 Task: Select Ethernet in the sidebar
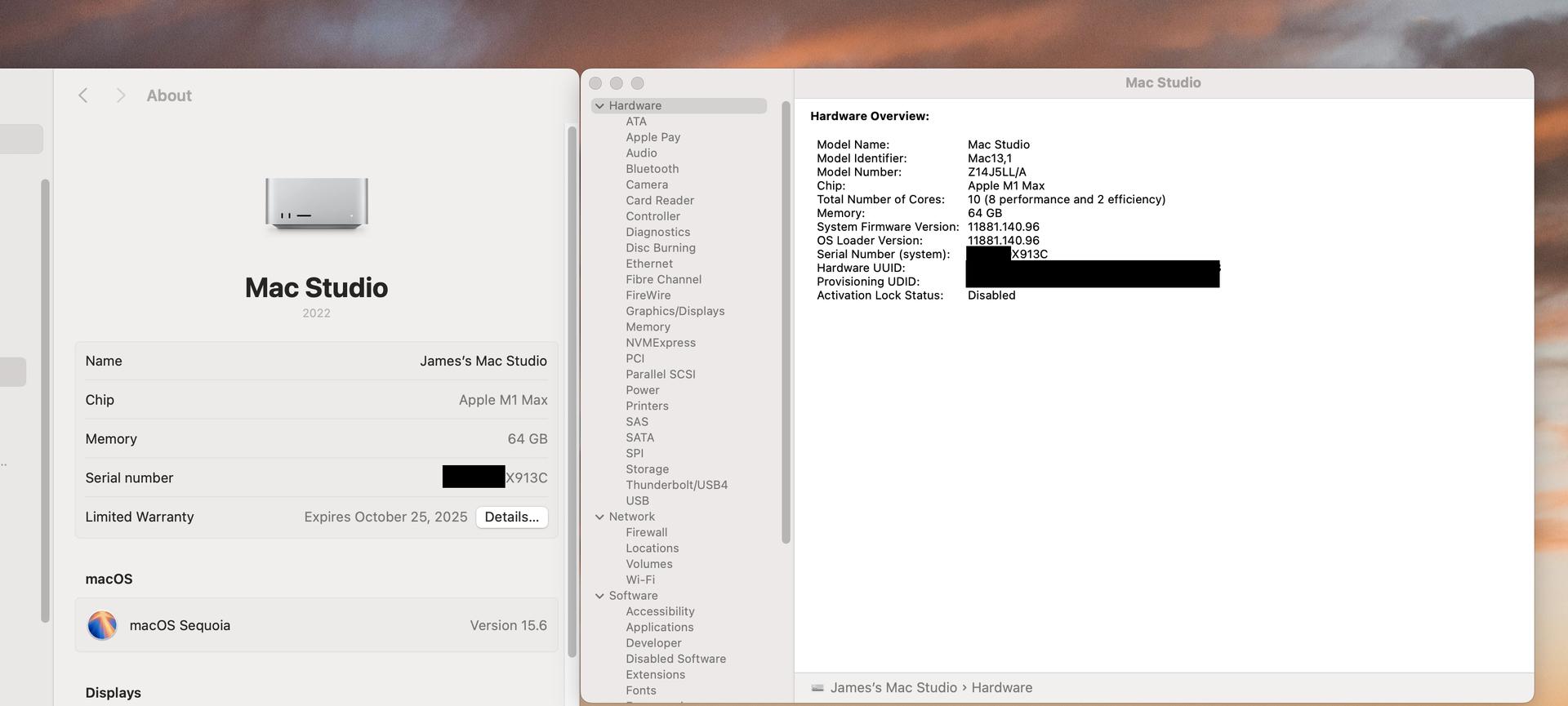(x=649, y=264)
